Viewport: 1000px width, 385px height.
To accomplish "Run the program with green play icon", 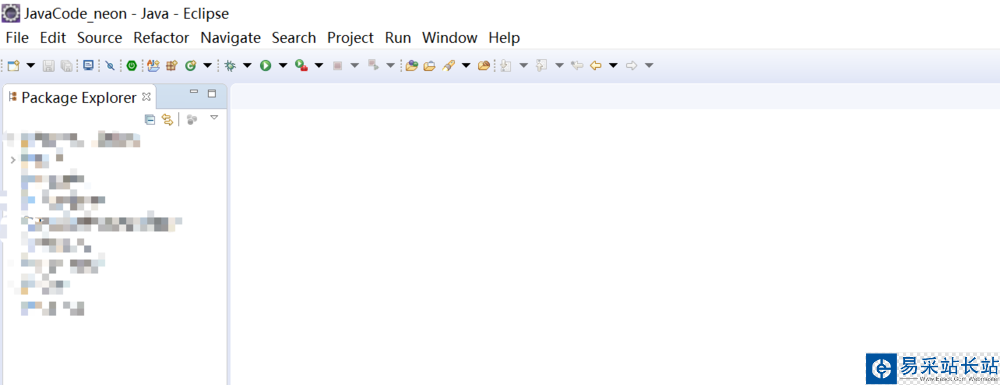I will pos(265,65).
